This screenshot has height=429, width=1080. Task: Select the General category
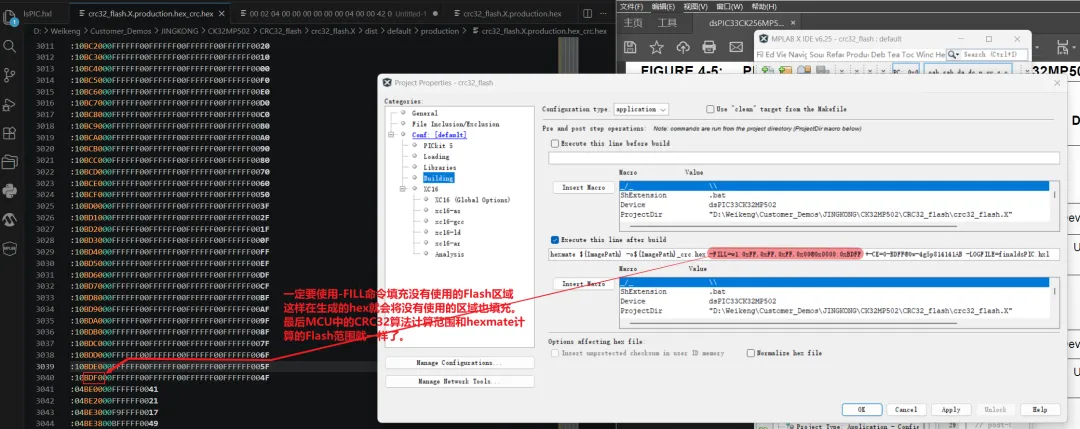tap(424, 113)
